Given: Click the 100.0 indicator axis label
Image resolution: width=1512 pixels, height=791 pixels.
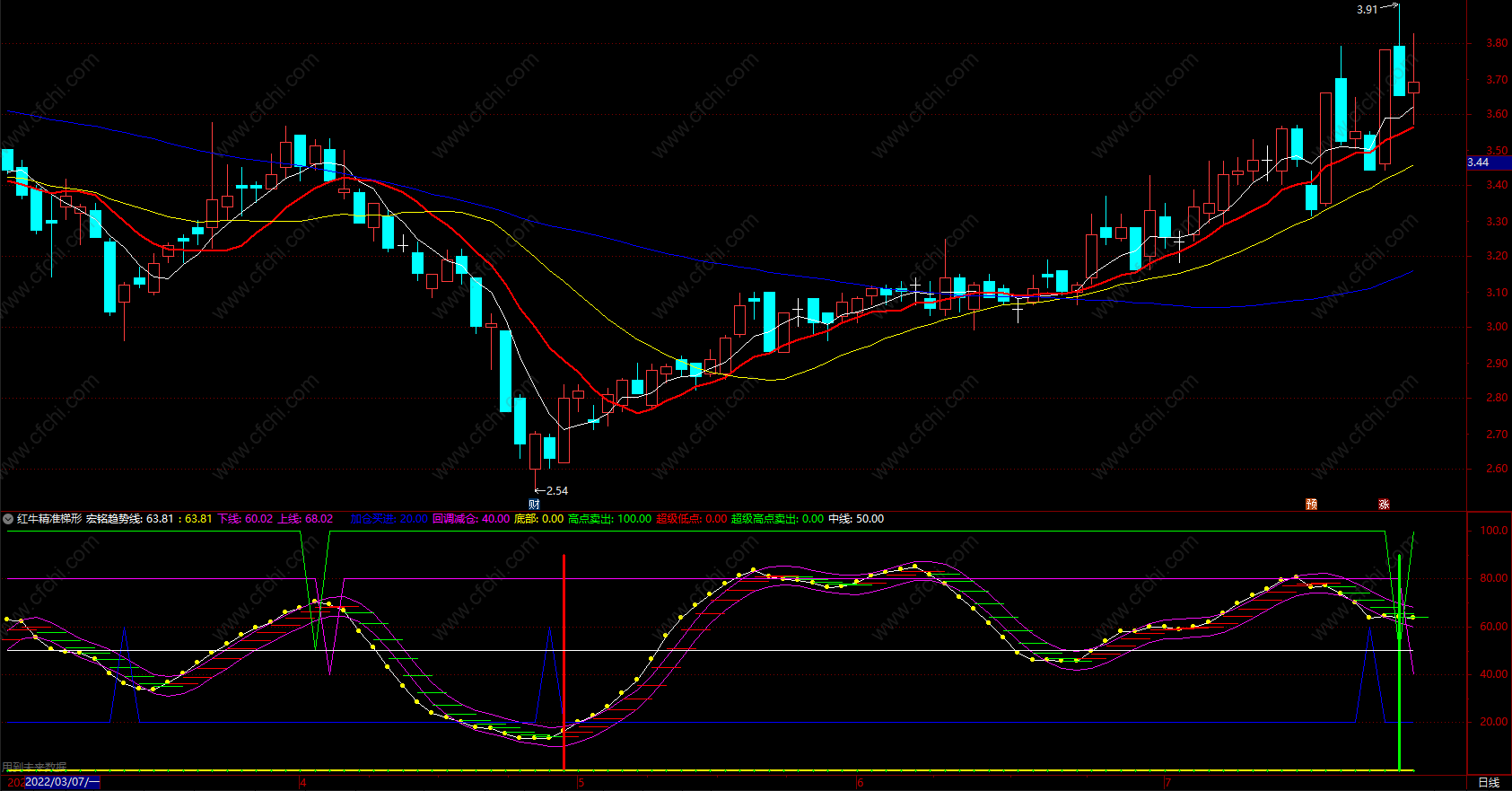Looking at the screenshot, I should pos(1493,531).
